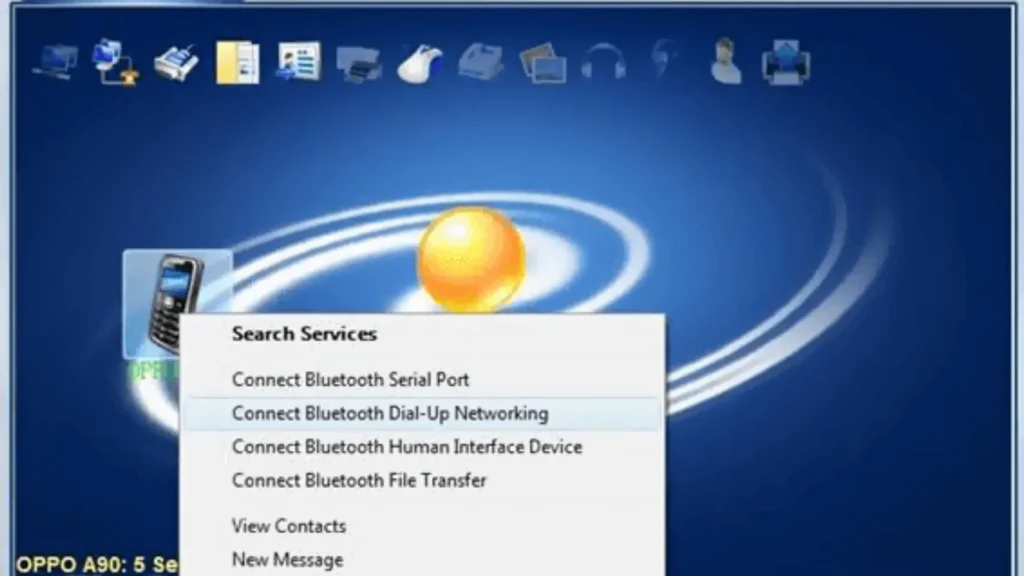Choose Connect Bluetooth Serial Port
The height and width of the screenshot is (576, 1024).
pyautogui.click(x=350, y=379)
